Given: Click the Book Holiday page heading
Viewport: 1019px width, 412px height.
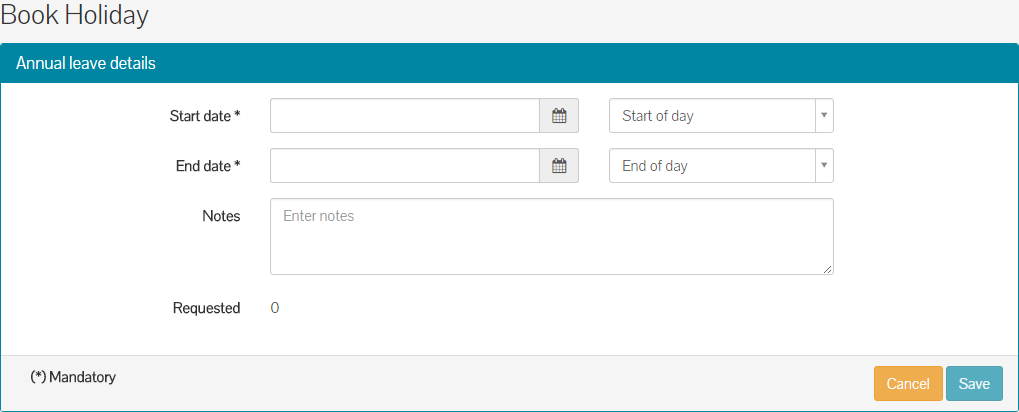Looking at the screenshot, I should pyautogui.click(x=75, y=15).
